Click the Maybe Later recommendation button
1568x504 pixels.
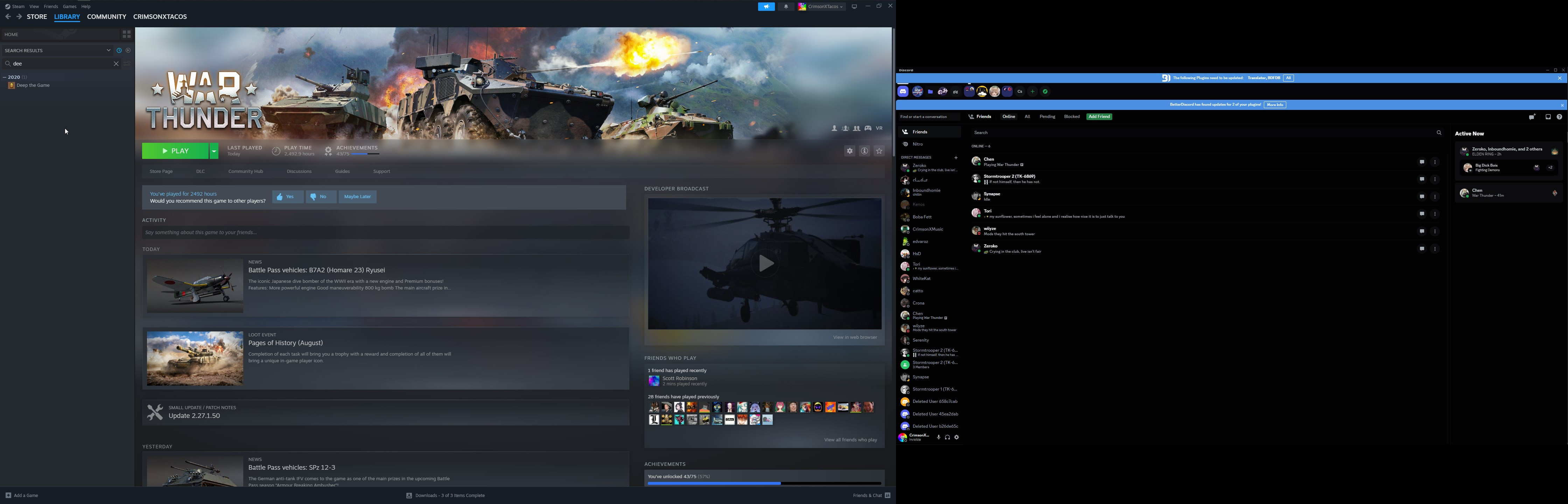[357, 197]
